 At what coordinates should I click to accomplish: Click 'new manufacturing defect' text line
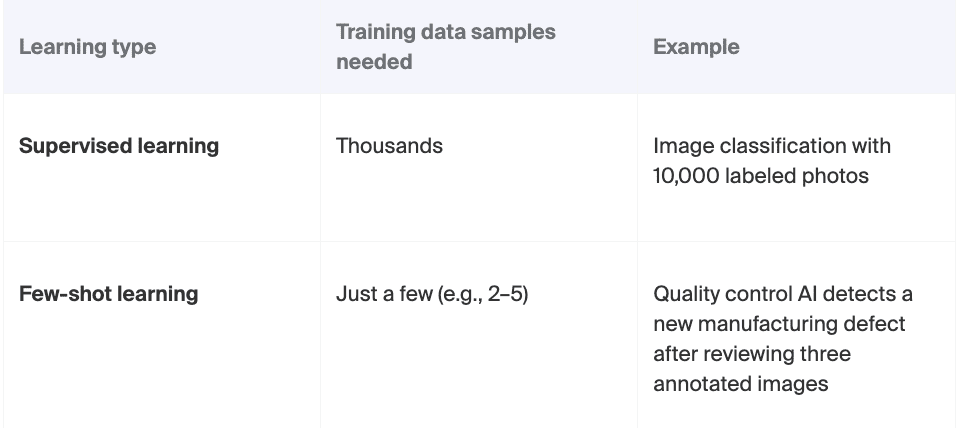pyautogui.click(x=779, y=324)
